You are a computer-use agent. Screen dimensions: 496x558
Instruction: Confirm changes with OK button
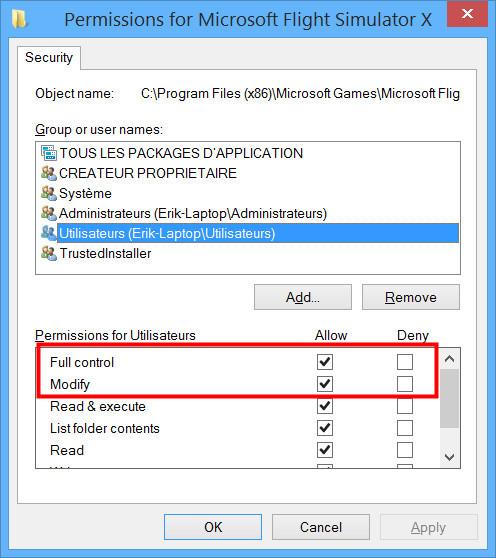coord(213,527)
